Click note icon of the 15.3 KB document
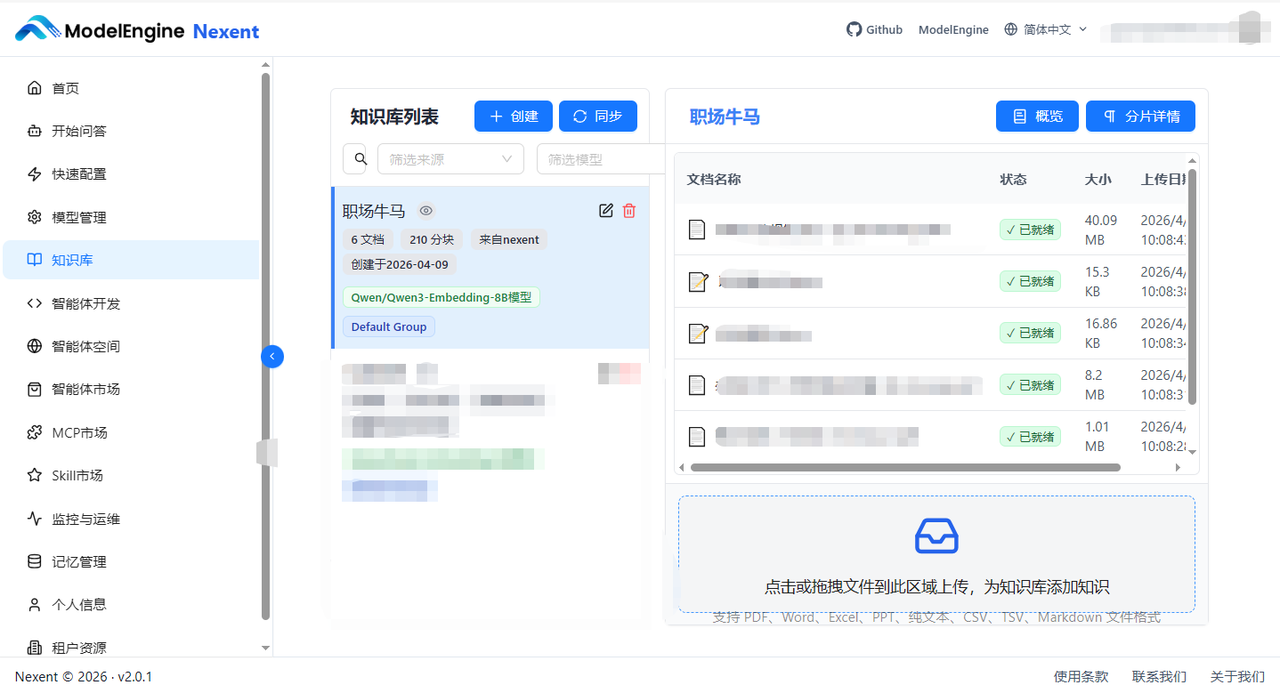 (x=698, y=281)
